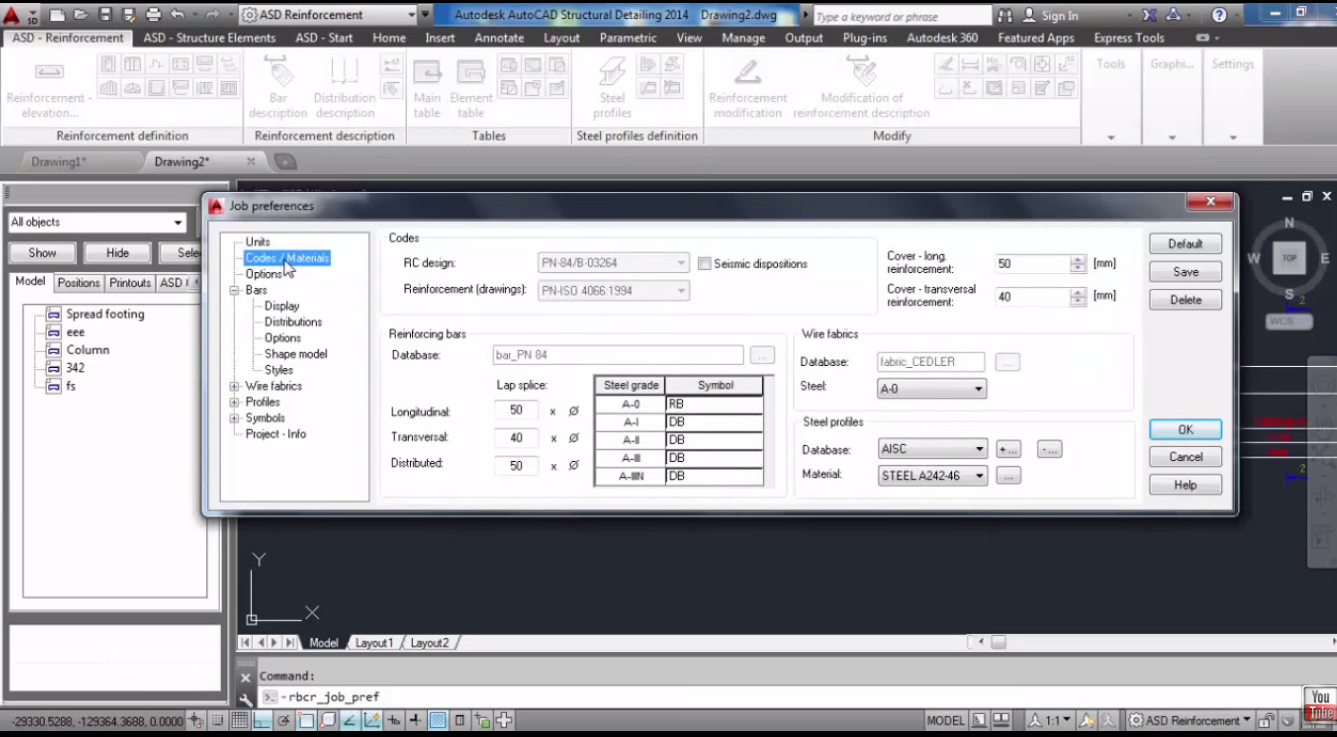The height and width of the screenshot is (737, 1337).
Task: Enable the Seismic dispositions checkbox
Action: (x=705, y=263)
